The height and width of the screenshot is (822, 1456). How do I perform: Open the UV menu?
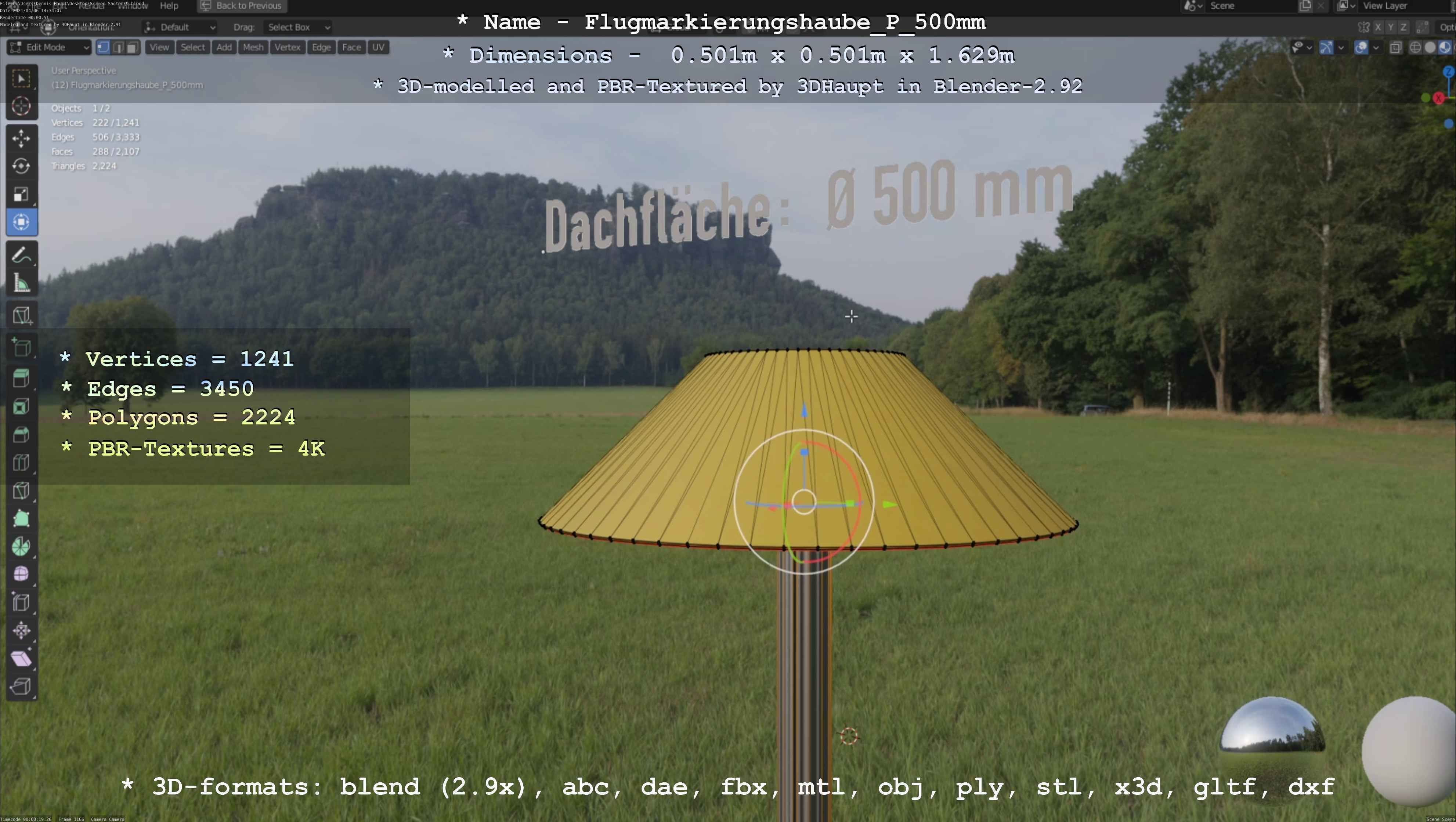(379, 47)
